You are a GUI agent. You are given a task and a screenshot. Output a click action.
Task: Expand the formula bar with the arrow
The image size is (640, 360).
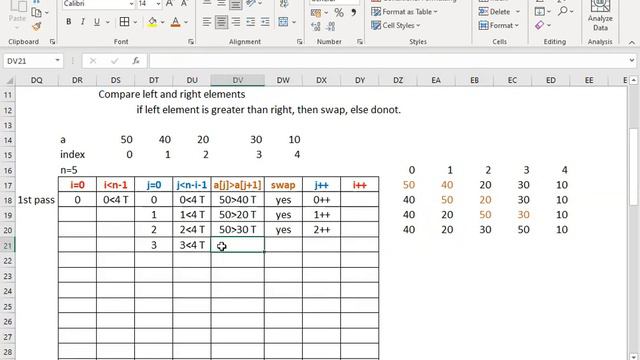(x=632, y=61)
